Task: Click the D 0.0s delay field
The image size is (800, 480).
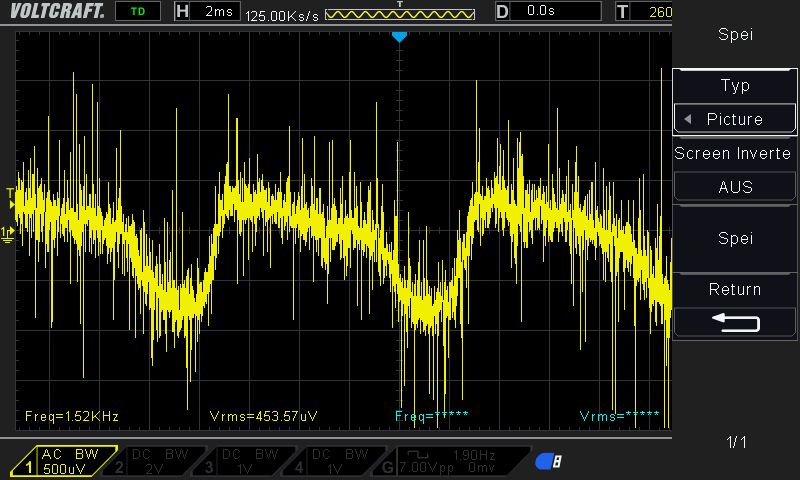Action: click(x=548, y=11)
